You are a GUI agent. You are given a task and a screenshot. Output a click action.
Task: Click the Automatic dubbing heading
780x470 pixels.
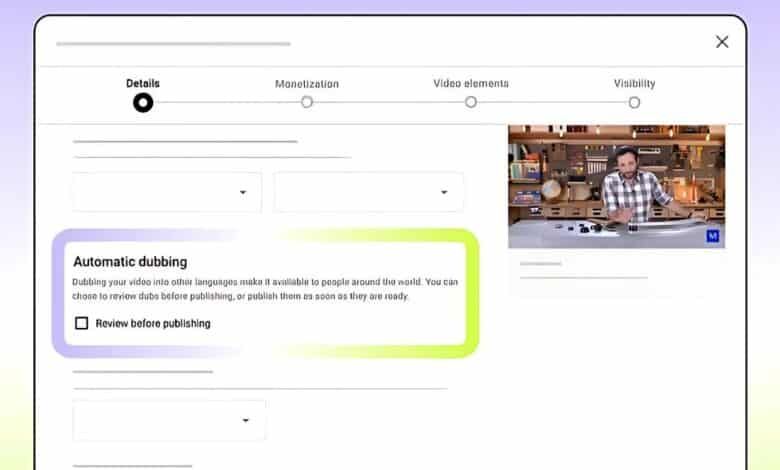coord(130,262)
